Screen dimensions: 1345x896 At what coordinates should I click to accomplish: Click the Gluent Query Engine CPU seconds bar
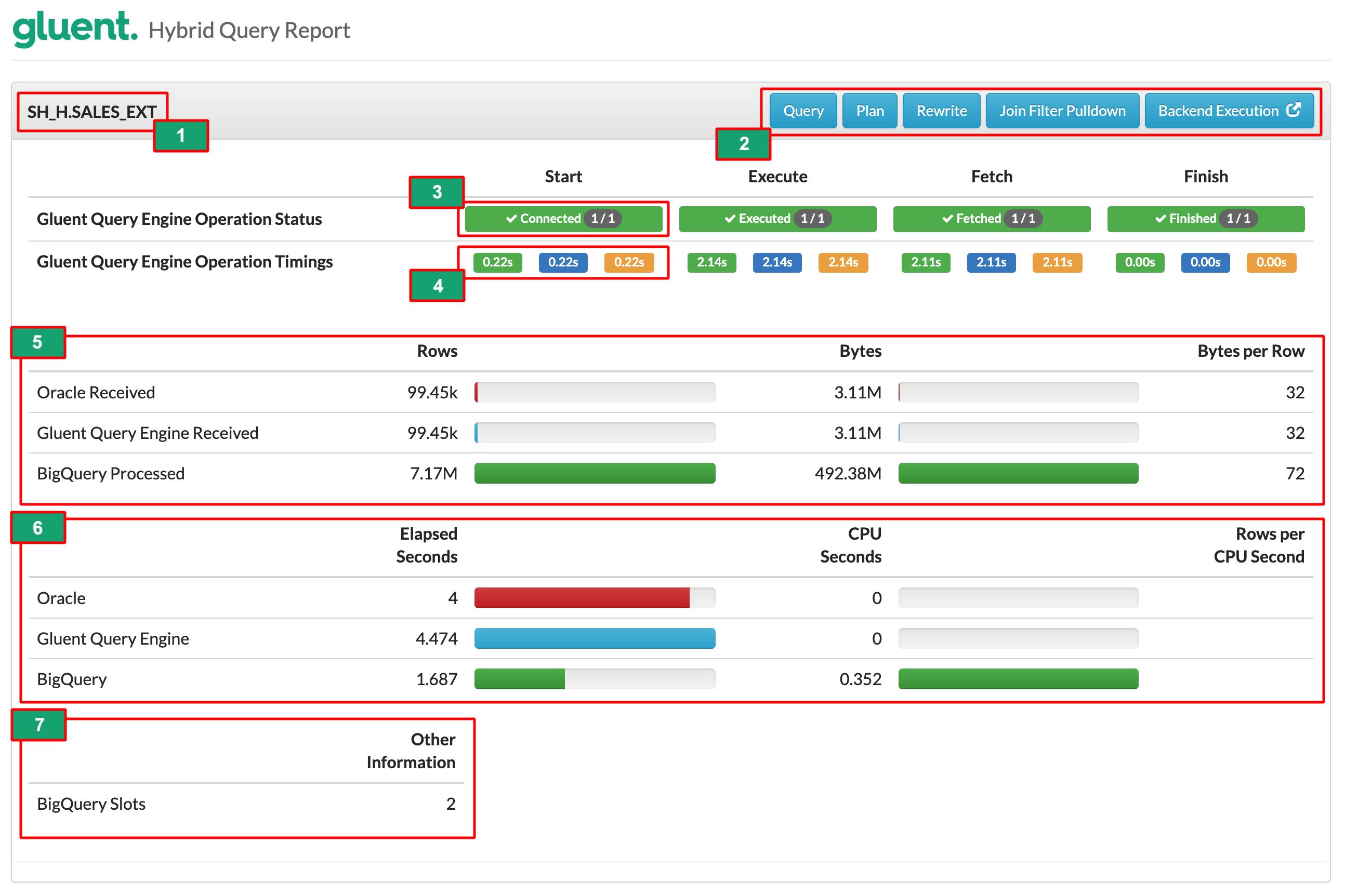[x=1018, y=638]
